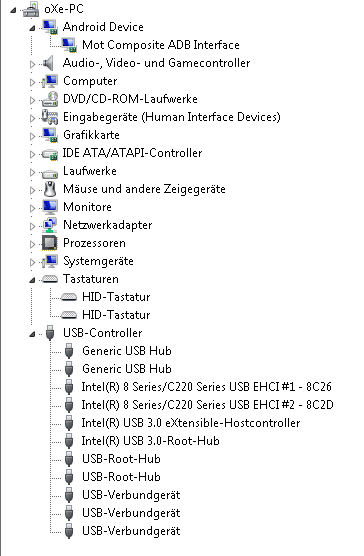Expand the Monitore node
364x556 pixels.
(32, 208)
